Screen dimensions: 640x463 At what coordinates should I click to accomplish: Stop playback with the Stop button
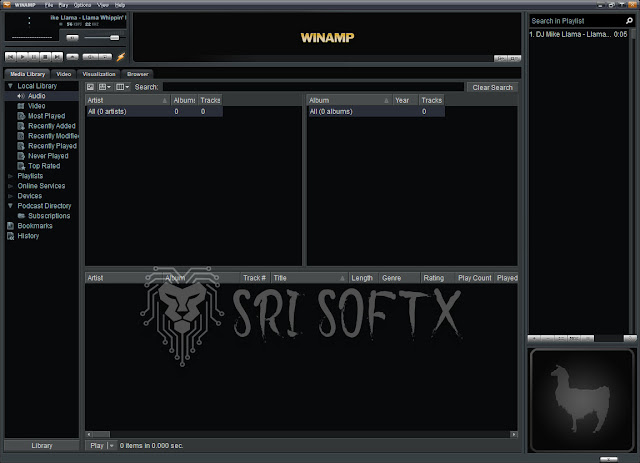[x=46, y=57]
